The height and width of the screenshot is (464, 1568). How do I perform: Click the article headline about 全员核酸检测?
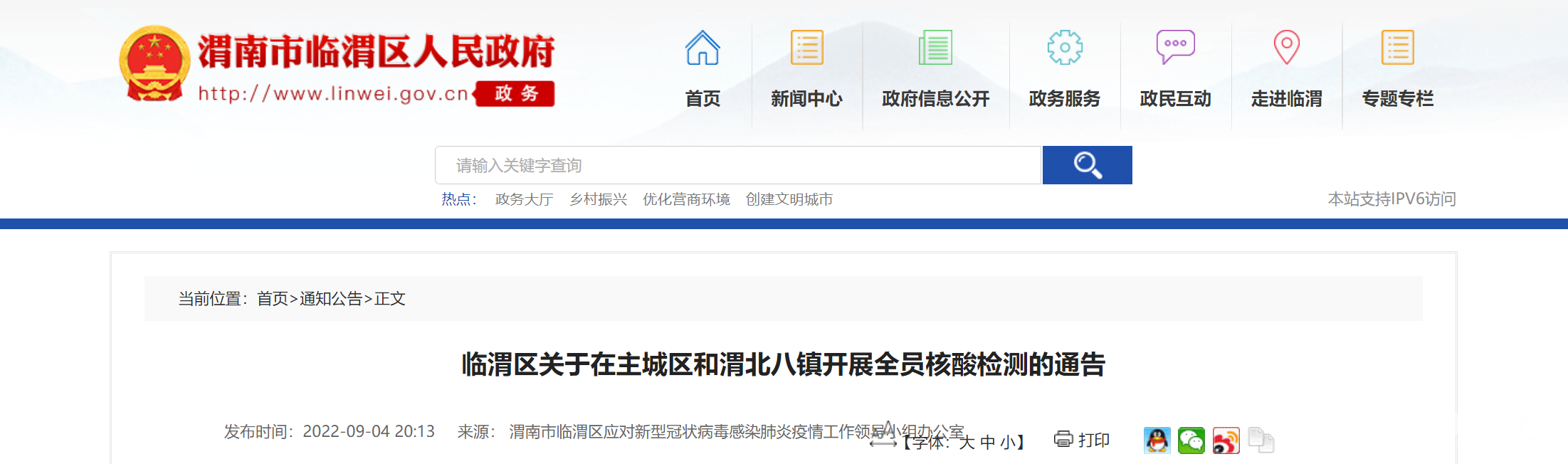tap(783, 364)
